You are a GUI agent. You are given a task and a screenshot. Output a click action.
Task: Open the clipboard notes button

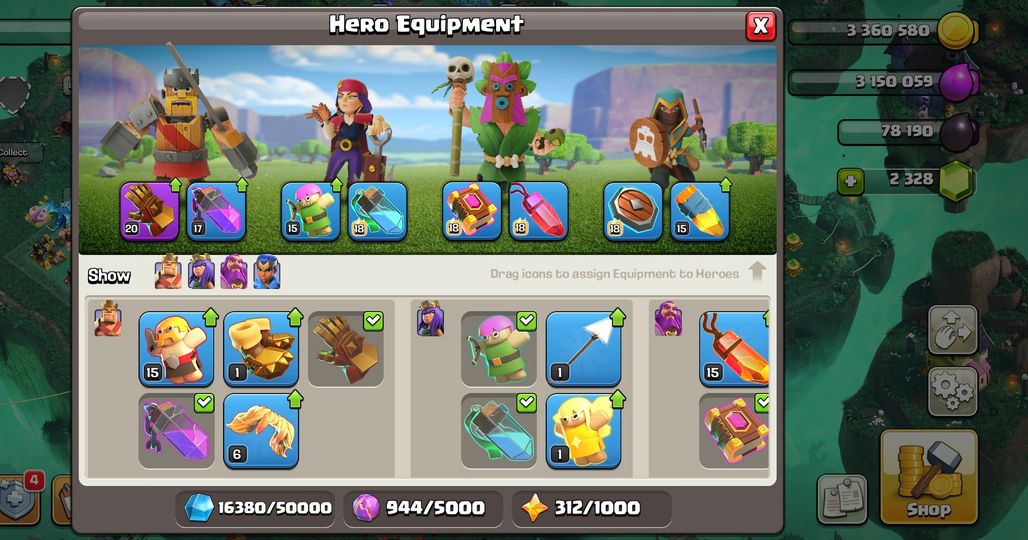point(842,499)
